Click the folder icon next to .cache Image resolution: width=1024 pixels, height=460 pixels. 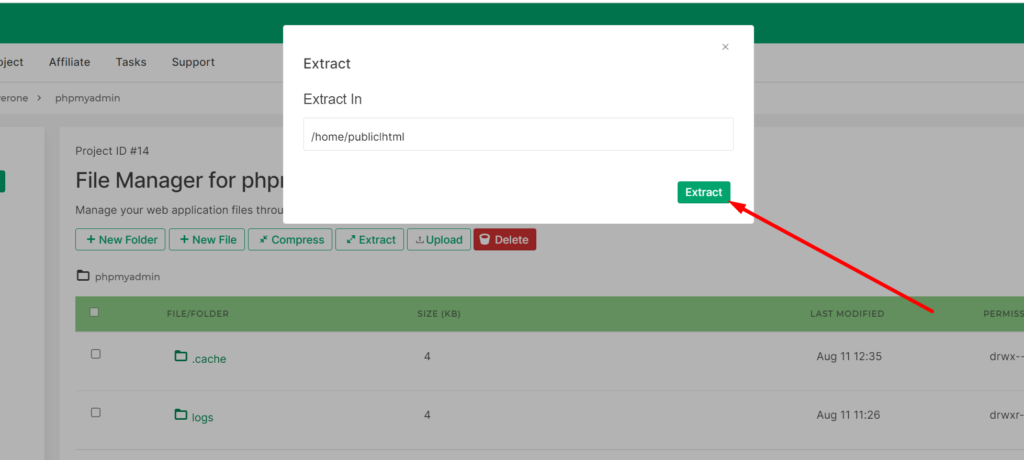coord(181,356)
